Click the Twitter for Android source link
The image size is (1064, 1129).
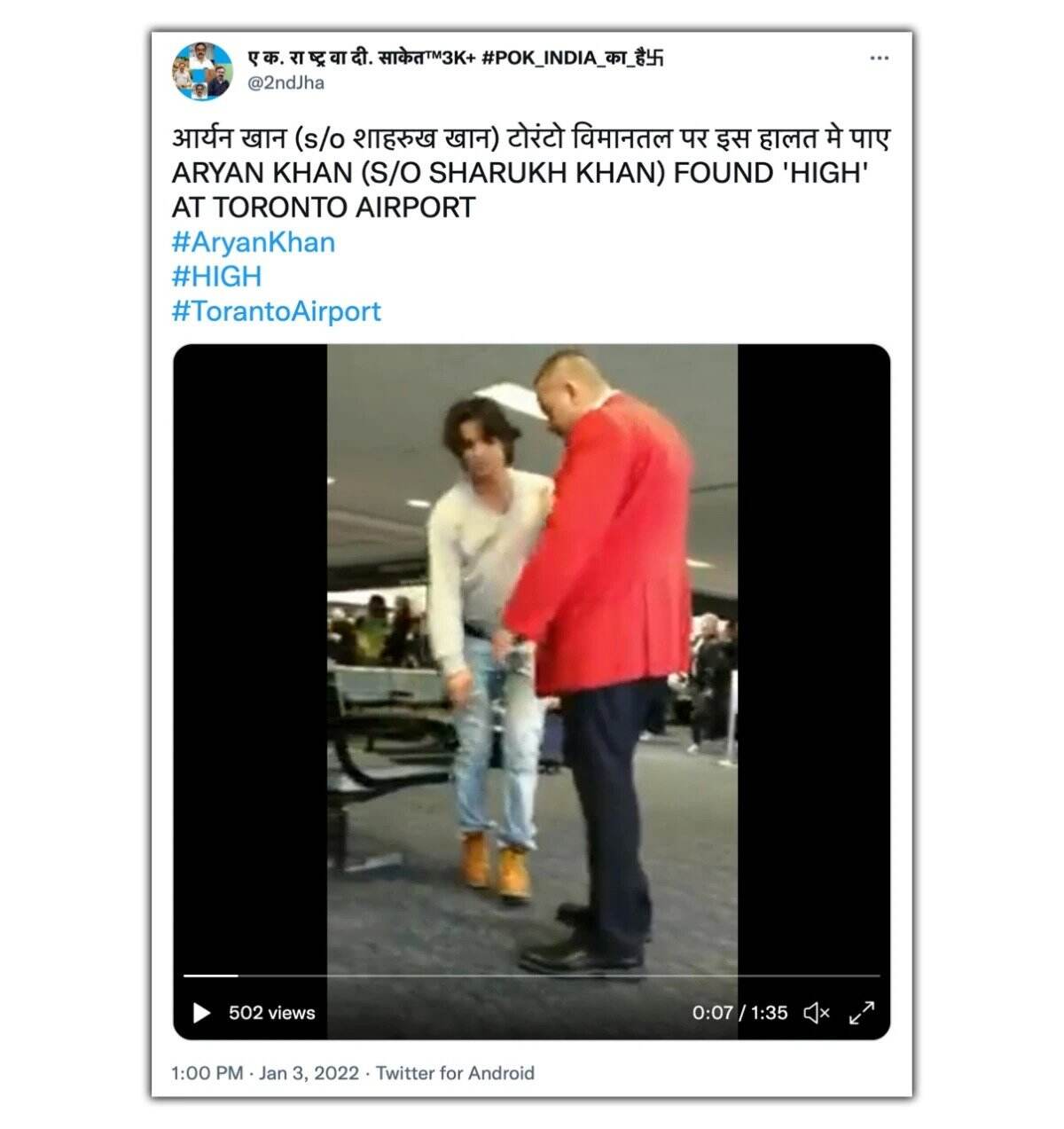point(455,1073)
